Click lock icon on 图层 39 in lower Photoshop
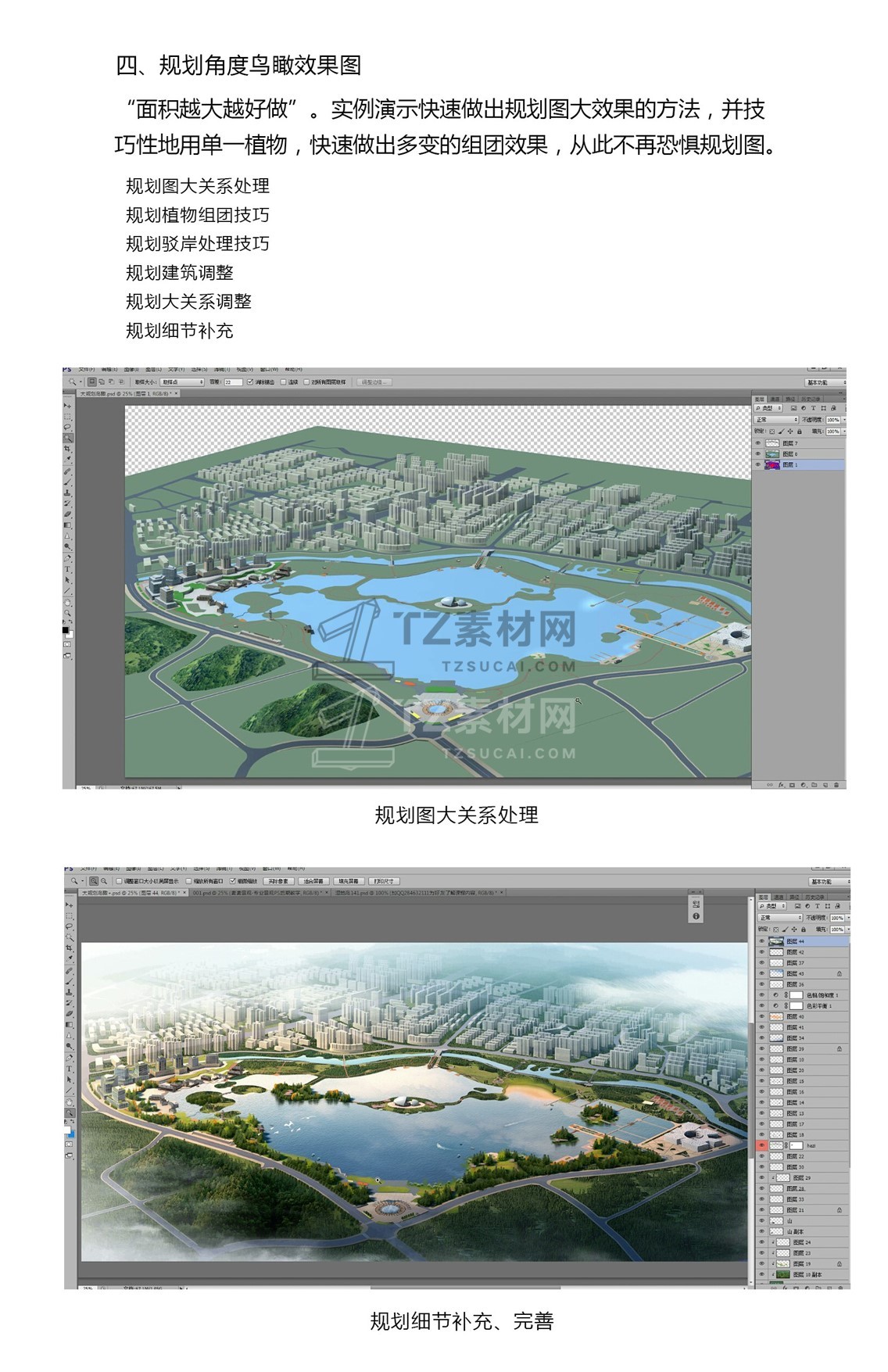This screenshot has width=888, height=1372. coord(840,1049)
